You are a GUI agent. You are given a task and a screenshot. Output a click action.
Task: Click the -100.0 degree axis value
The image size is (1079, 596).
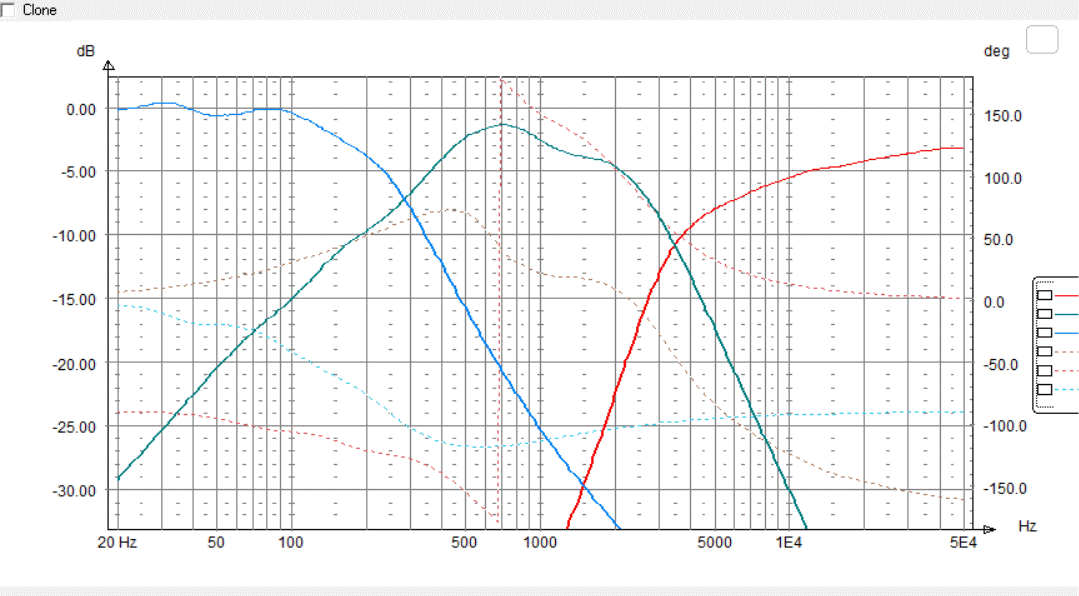(x=1005, y=426)
